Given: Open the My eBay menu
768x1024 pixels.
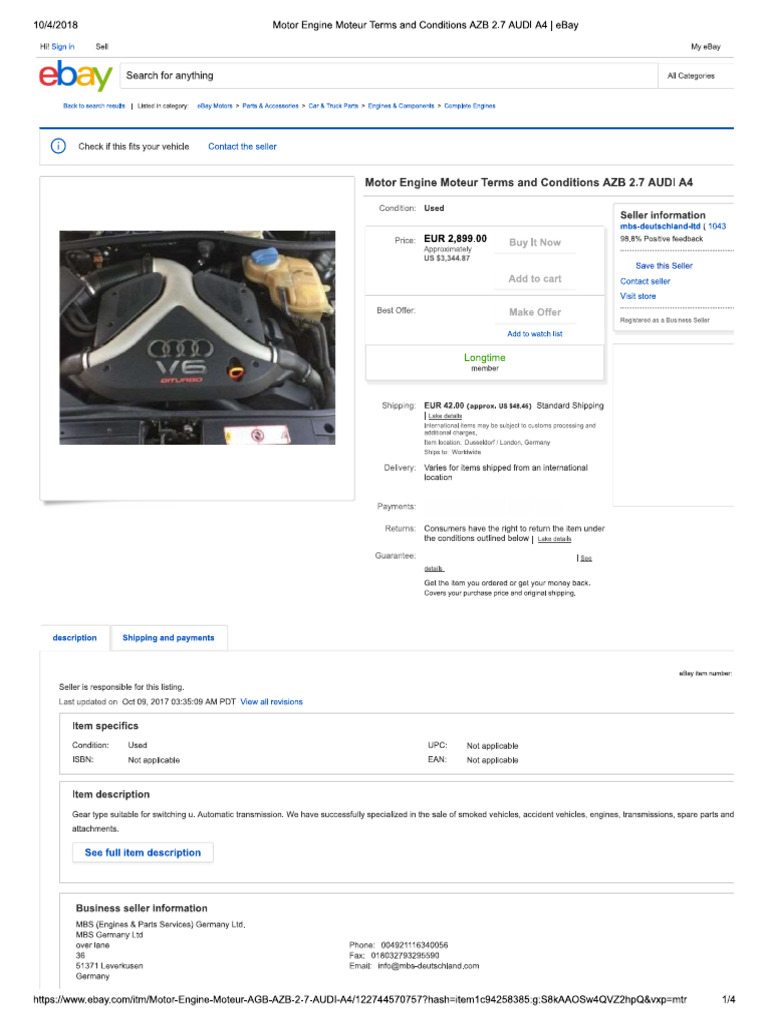Looking at the screenshot, I should pyautogui.click(x=705, y=47).
